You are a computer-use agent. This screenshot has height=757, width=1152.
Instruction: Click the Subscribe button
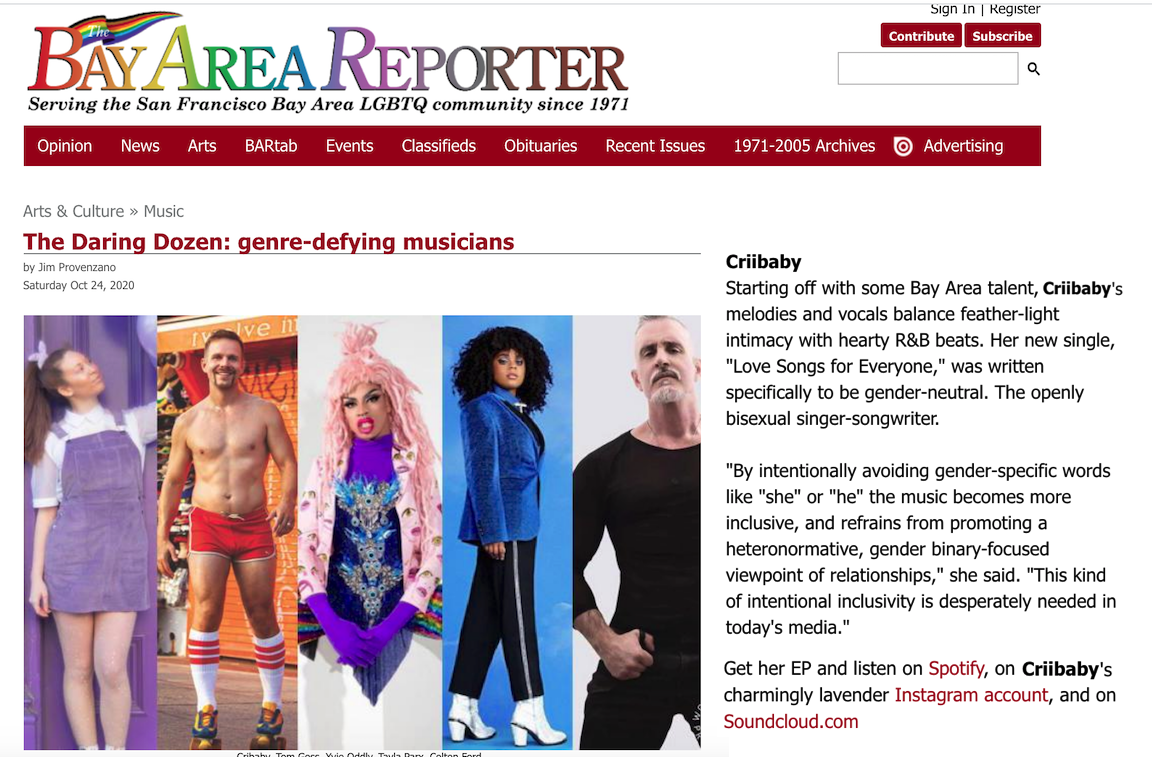coord(1002,36)
